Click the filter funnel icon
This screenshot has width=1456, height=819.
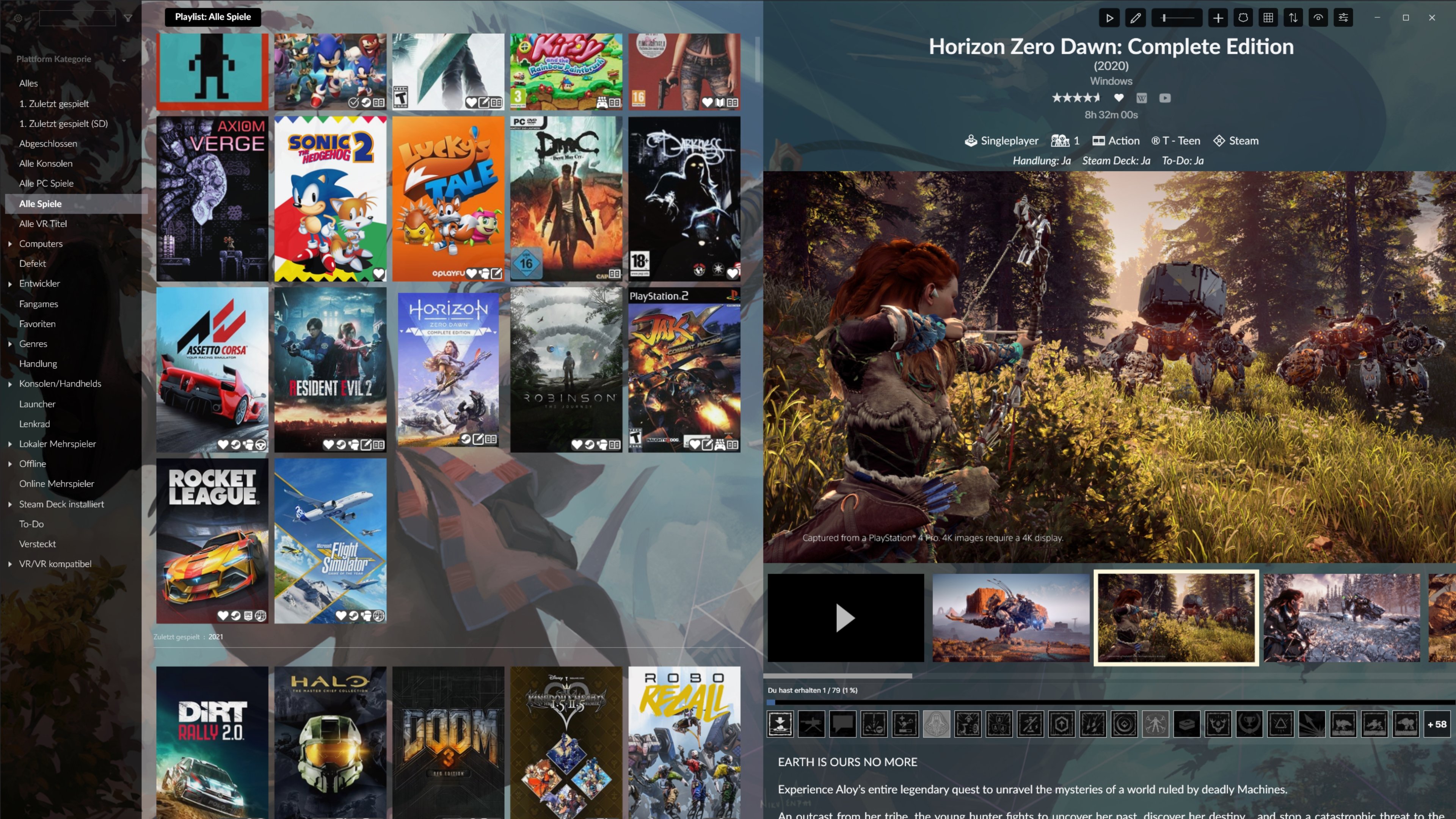point(128,18)
